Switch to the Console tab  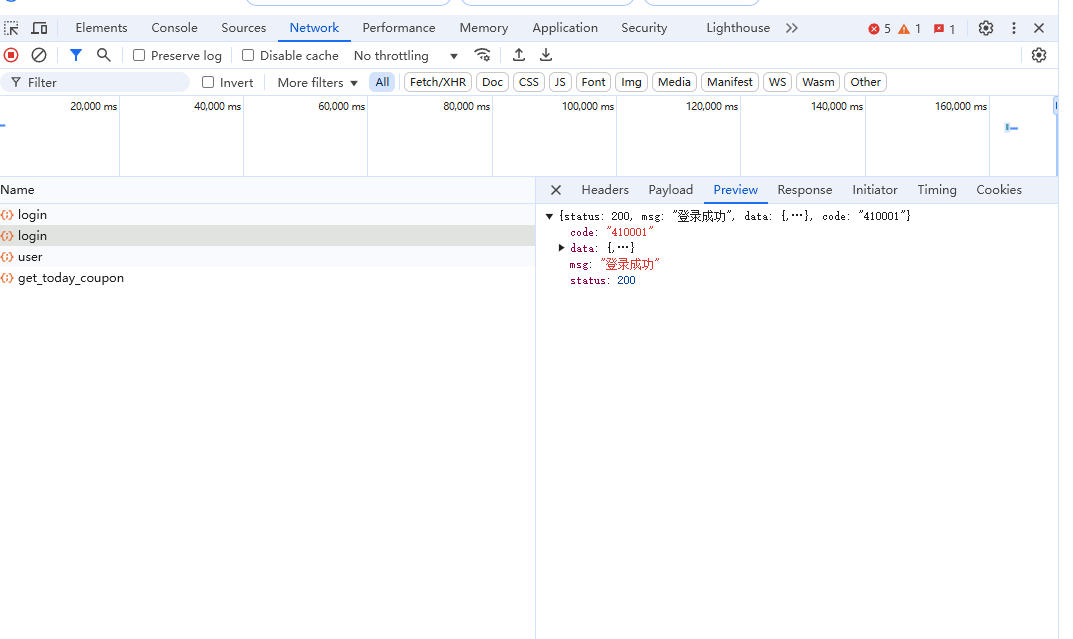click(174, 28)
